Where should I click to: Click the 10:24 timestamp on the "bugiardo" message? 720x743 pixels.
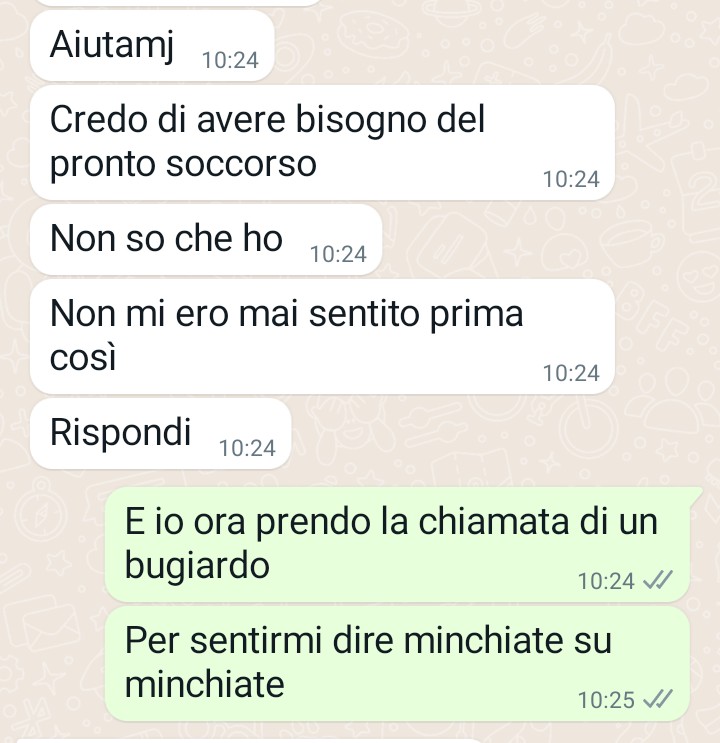[606, 581]
